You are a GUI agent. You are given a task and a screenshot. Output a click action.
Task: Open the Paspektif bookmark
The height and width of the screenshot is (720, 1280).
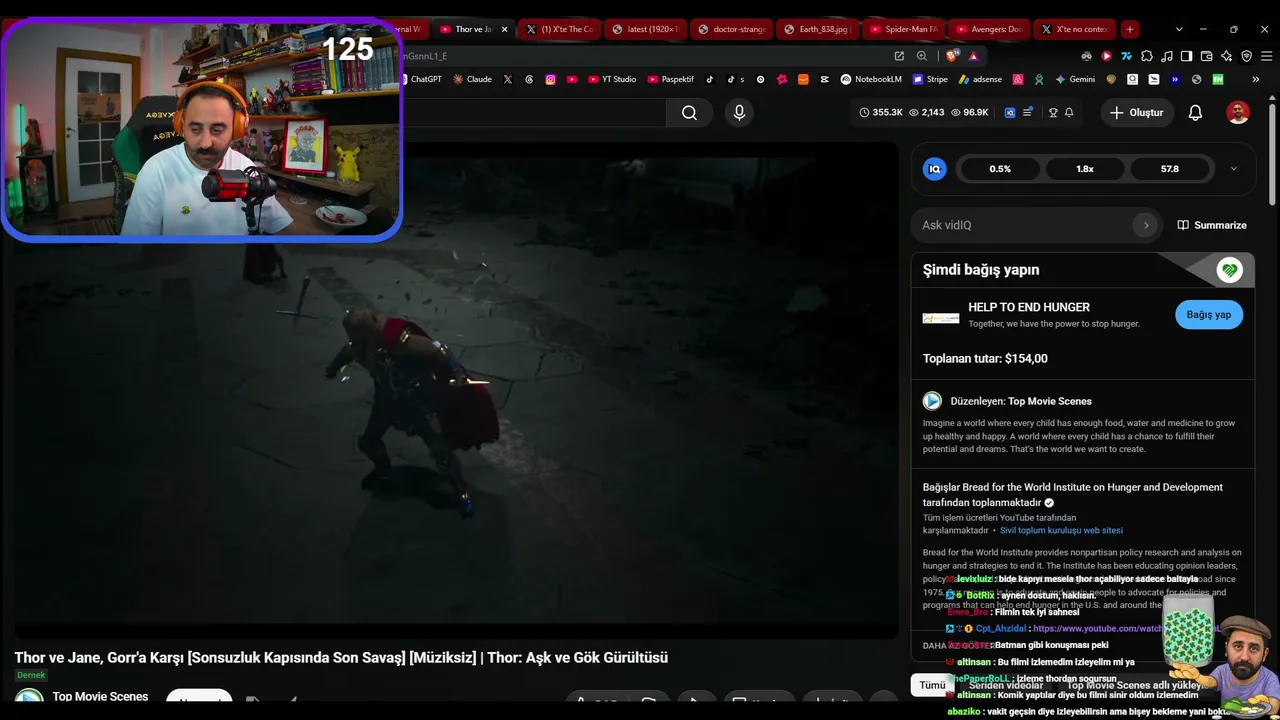point(671,79)
